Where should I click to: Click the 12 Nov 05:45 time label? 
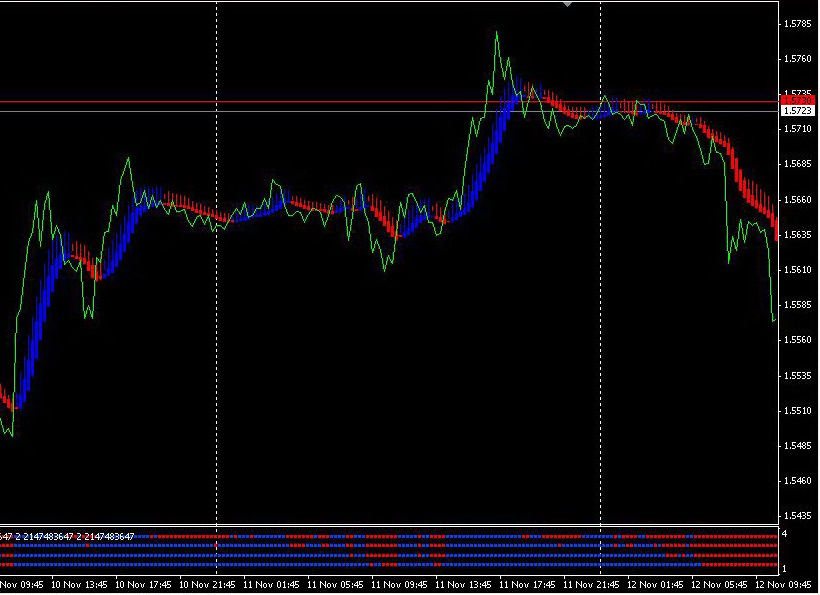pyautogui.click(x=719, y=585)
